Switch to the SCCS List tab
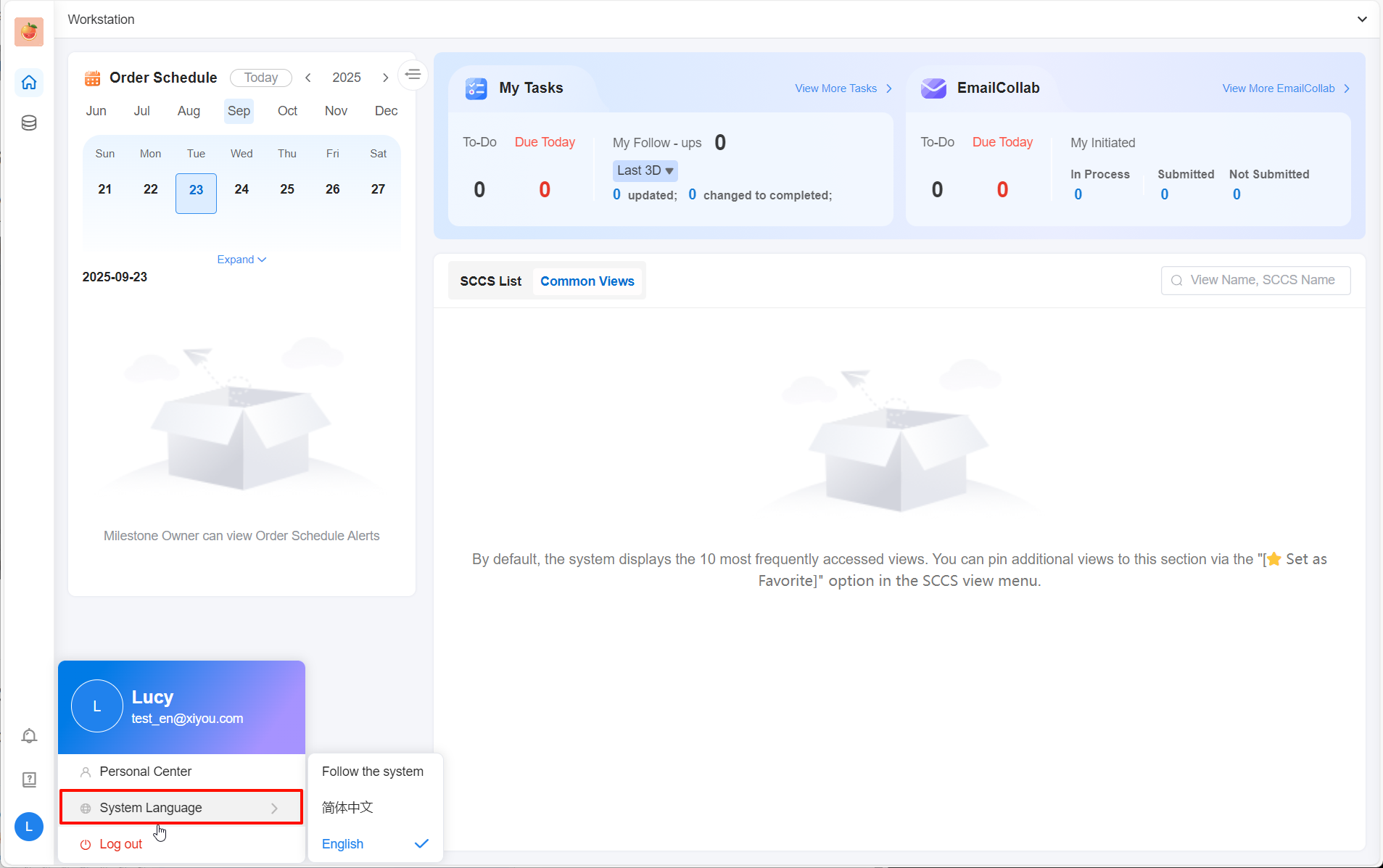Viewport: 1383px width, 868px height. tap(490, 281)
